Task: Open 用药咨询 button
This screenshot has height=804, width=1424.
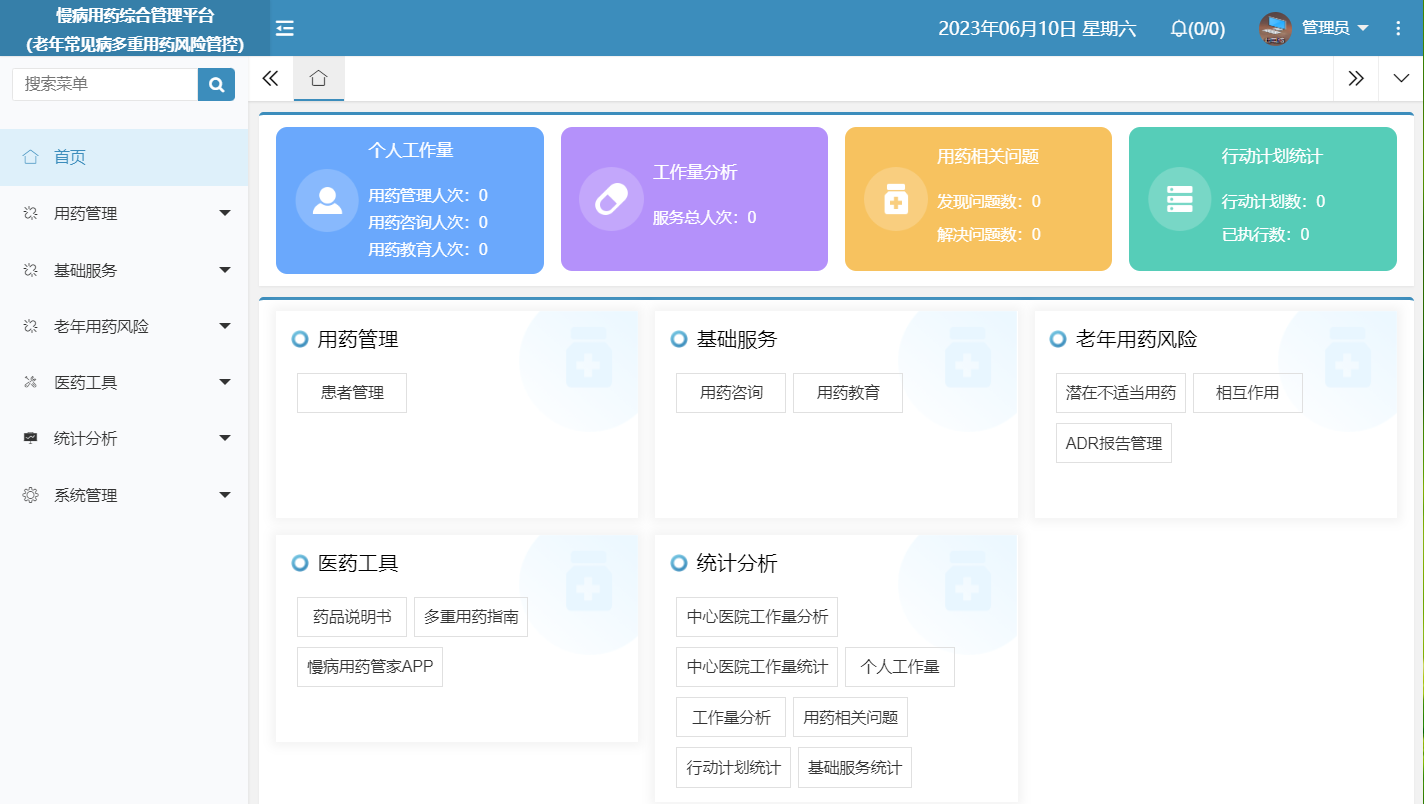Action: point(731,393)
